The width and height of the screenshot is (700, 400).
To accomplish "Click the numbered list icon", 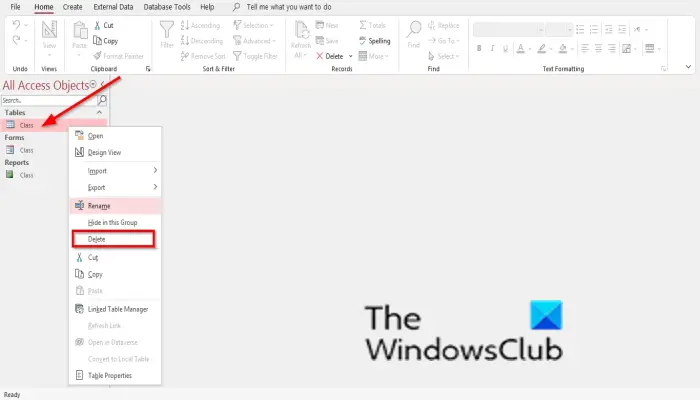I will tap(594, 29).
